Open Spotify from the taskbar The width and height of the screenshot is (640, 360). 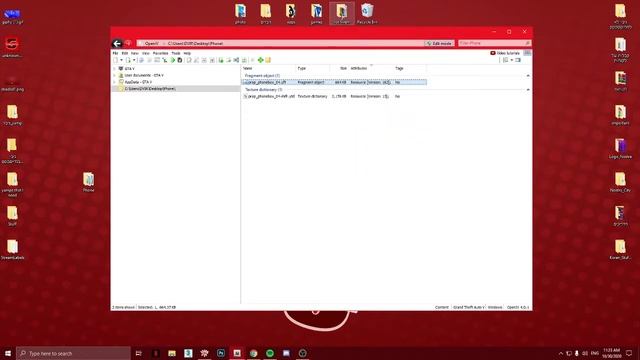(x=270, y=353)
